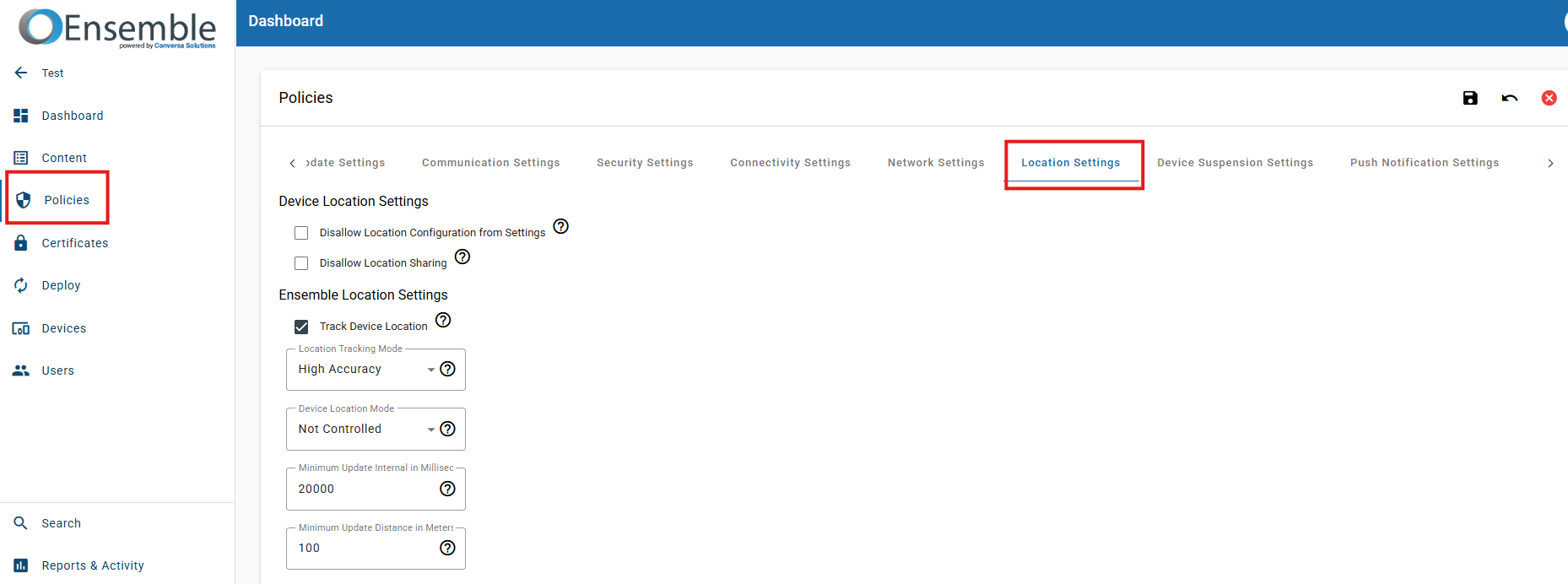Switch to Device Suspension Settings tab
Image resolution: width=1568 pixels, height=584 pixels.
coord(1235,163)
